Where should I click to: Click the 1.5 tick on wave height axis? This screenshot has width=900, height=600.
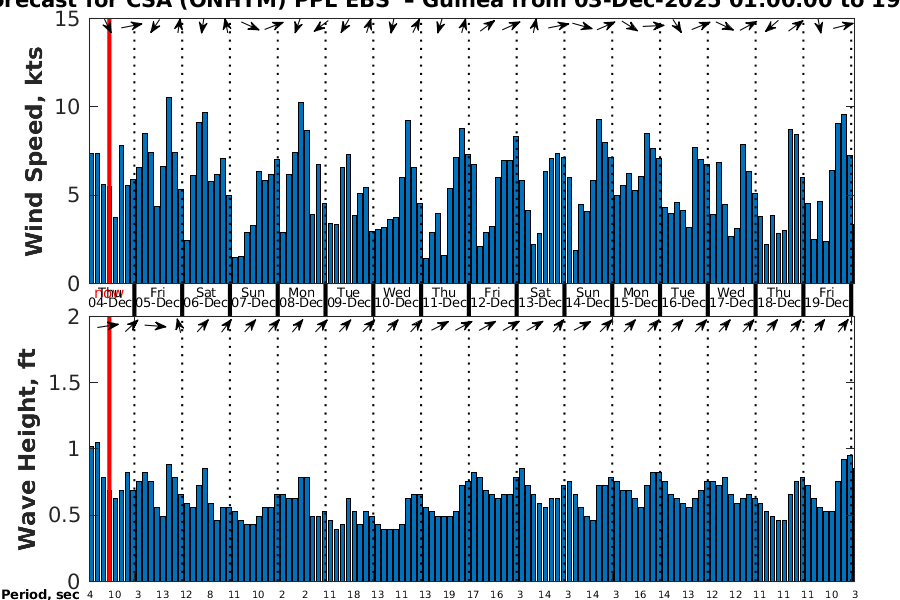pos(64,383)
